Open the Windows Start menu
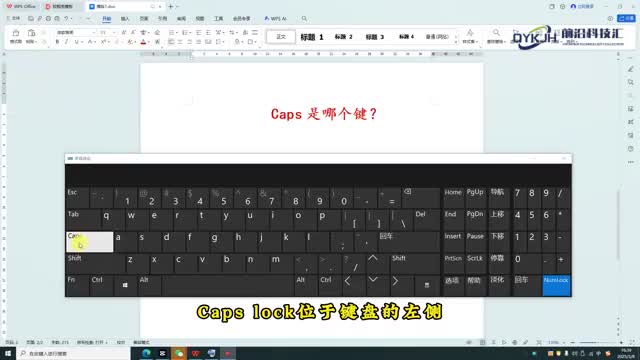640x360 pixels. [x=8, y=353]
